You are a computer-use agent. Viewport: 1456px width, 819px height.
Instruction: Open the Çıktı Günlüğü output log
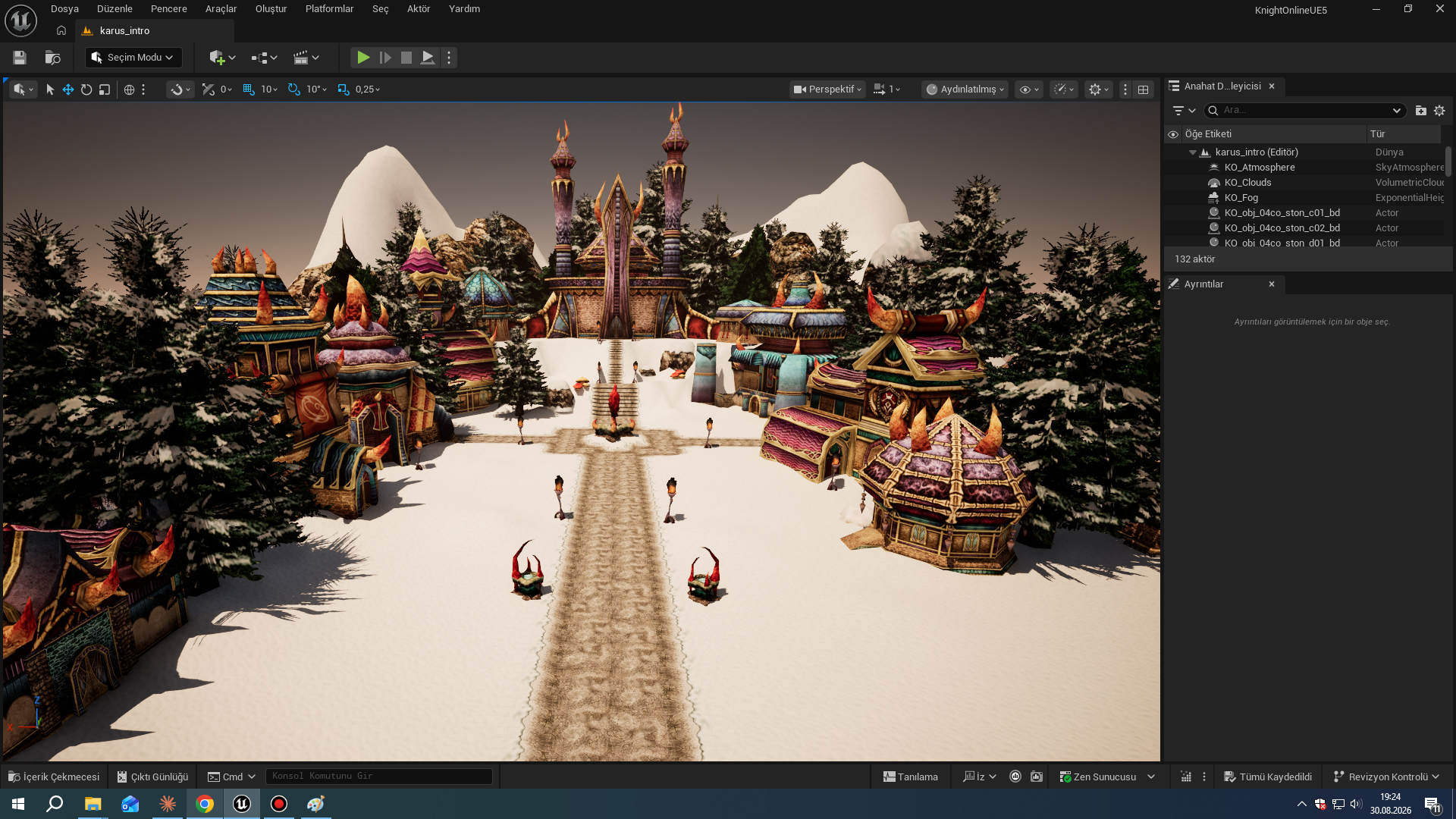pyautogui.click(x=152, y=777)
